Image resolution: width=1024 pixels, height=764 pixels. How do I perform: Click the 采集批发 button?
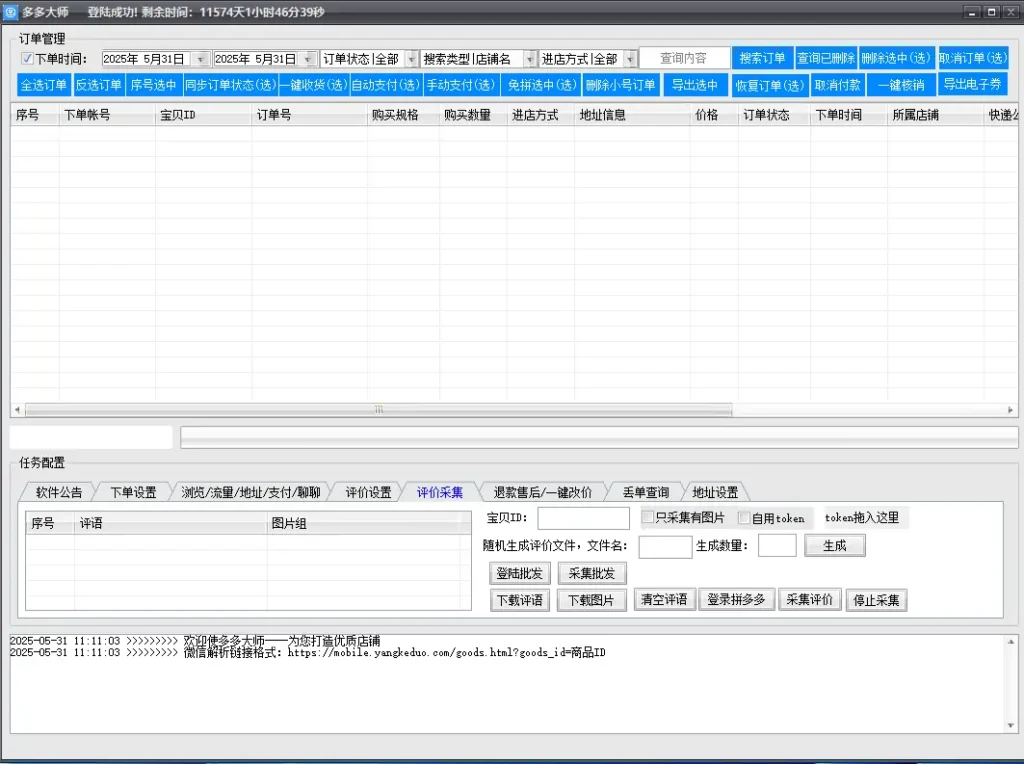[592, 573]
